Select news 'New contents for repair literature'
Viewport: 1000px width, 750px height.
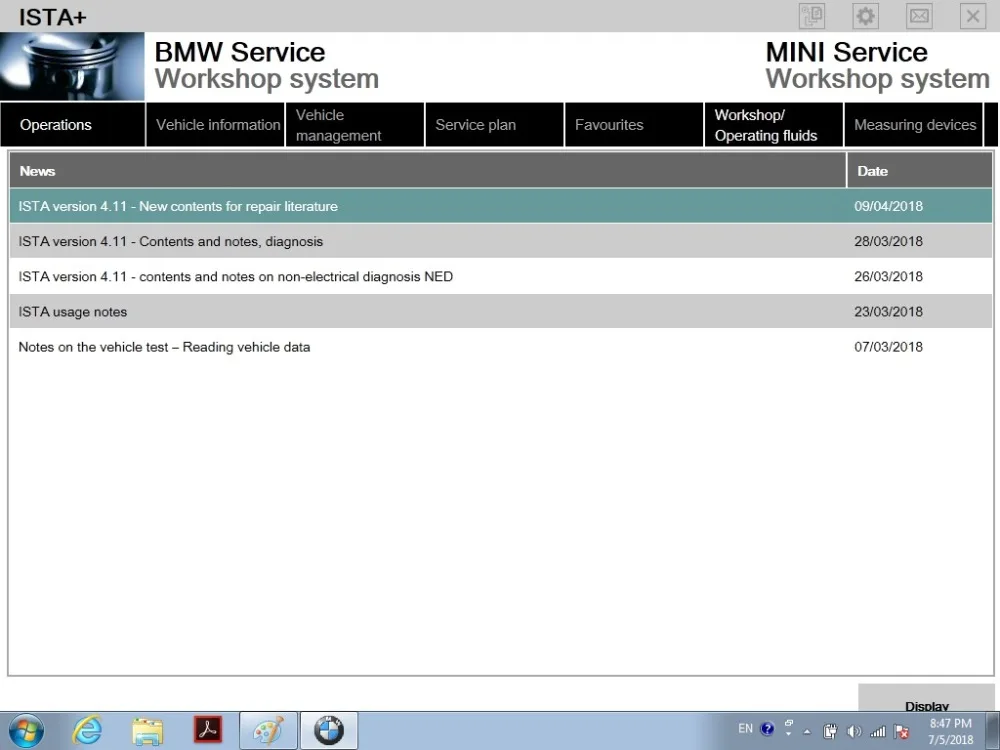tap(501, 206)
